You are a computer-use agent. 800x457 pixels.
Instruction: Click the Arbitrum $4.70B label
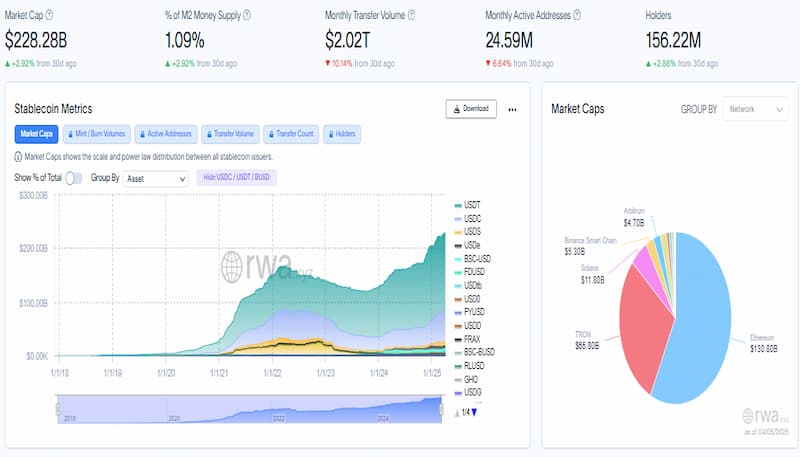[x=634, y=217]
